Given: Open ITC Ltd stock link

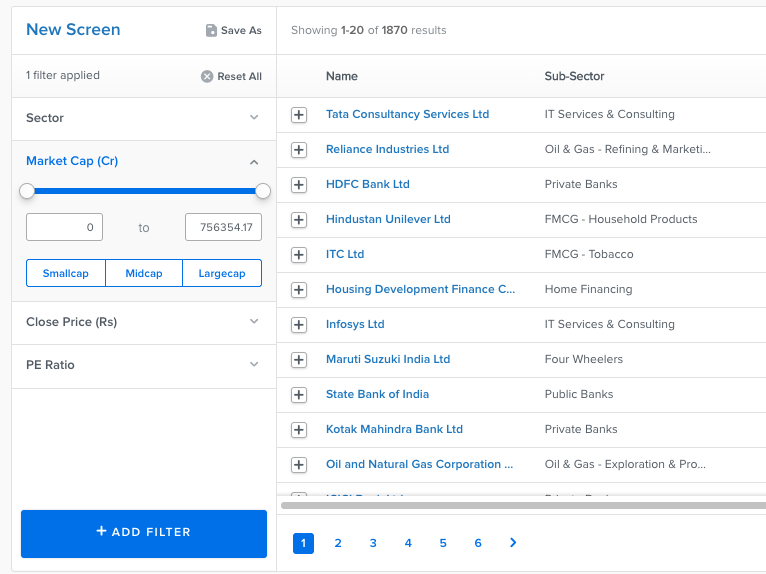Looking at the screenshot, I should point(345,254).
